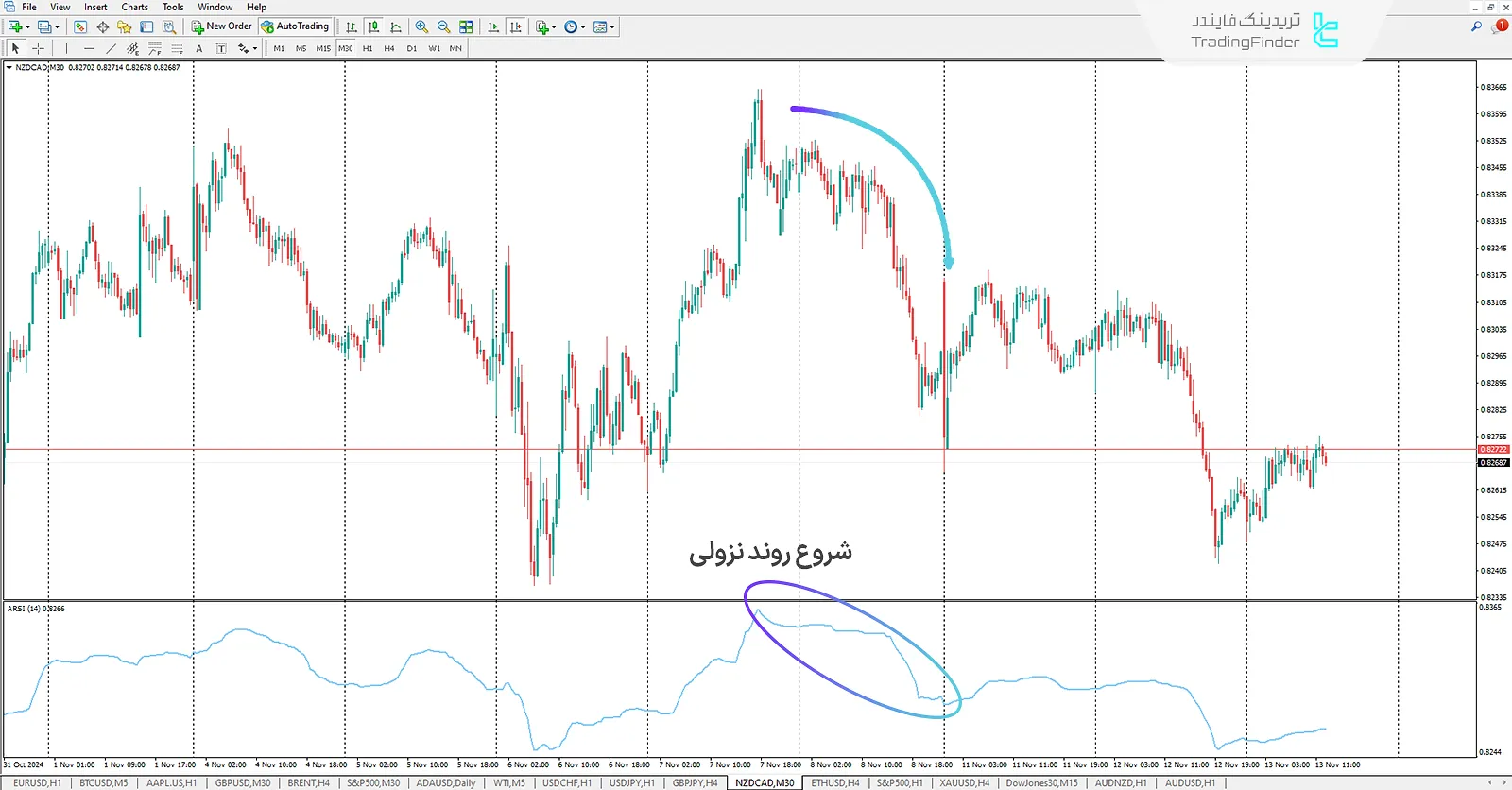This screenshot has width=1512, height=790.
Task: Select the horizontal line drawing tool
Action: (89, 48)
